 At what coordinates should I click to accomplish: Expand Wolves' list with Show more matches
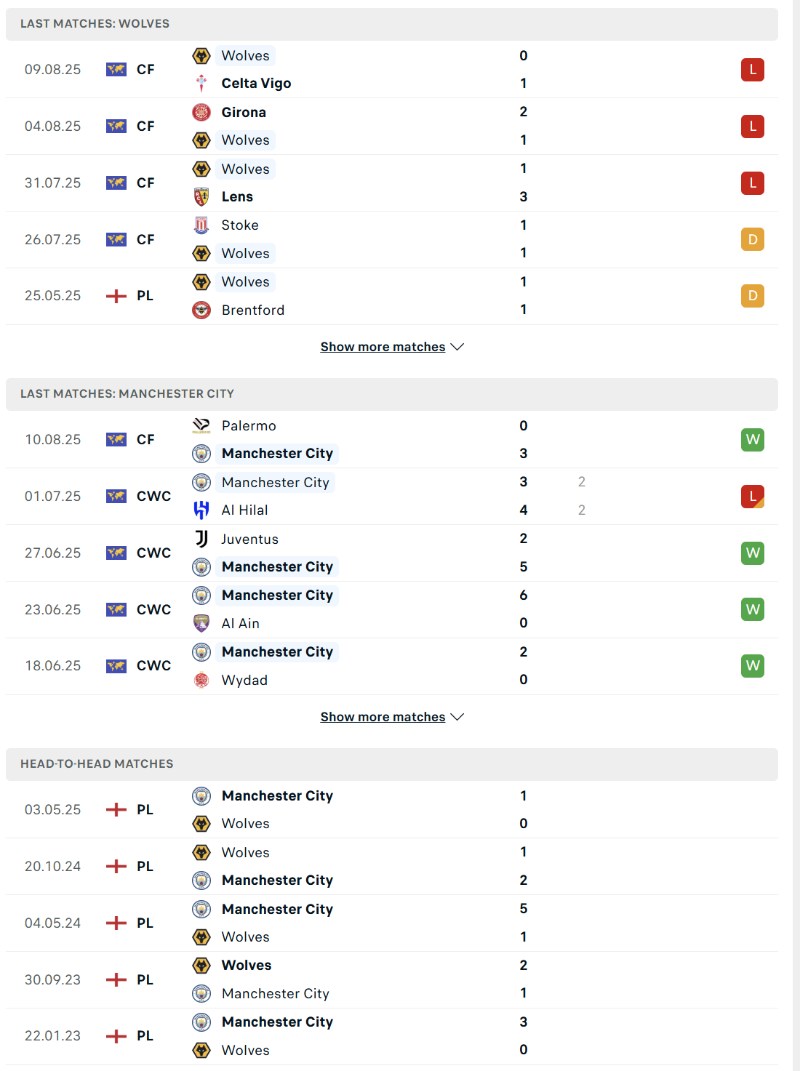point(392,347)
